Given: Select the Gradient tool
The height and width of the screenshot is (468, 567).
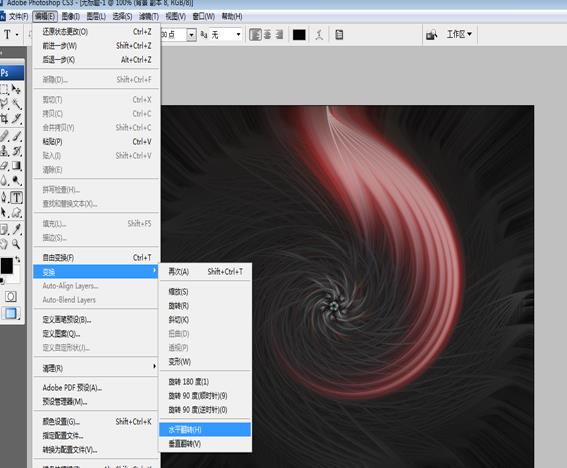Looking at the screenshot, I should tap(16, 166).
